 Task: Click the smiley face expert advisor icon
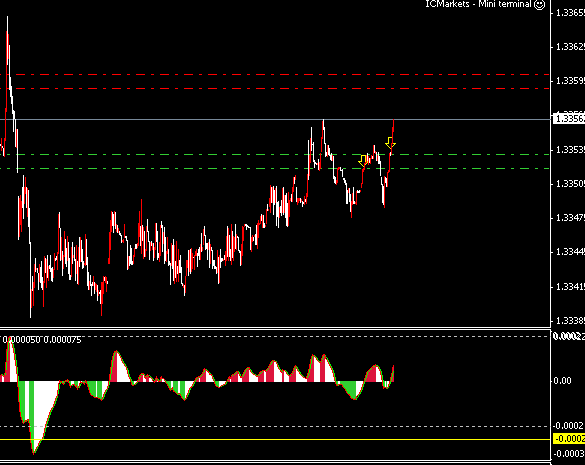pos(539,4)
